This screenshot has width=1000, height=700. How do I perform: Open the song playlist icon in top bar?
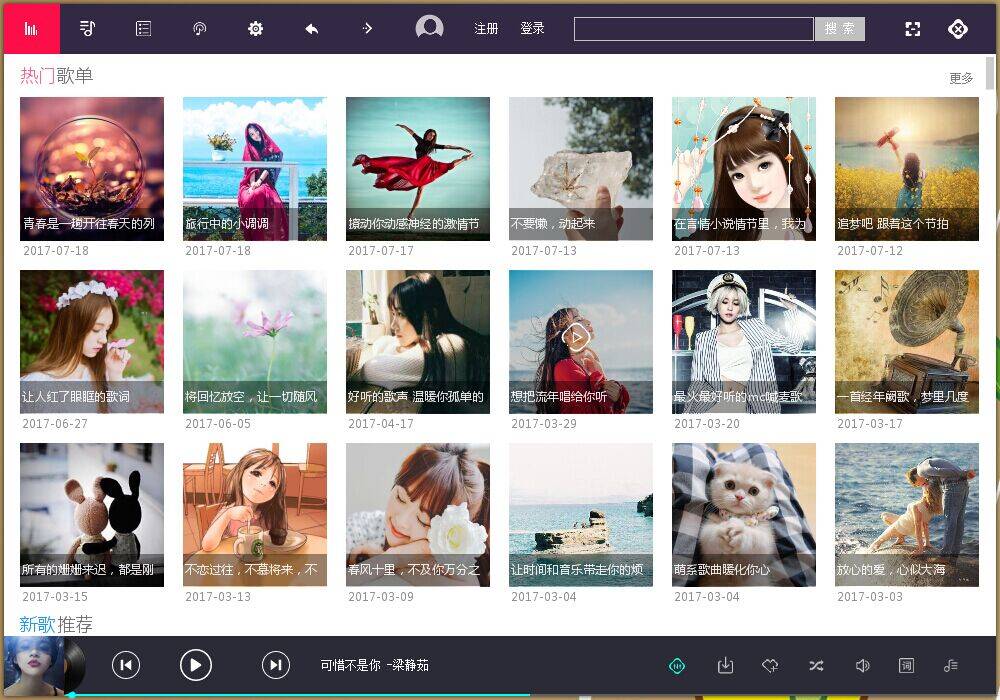tap(88, 28)
